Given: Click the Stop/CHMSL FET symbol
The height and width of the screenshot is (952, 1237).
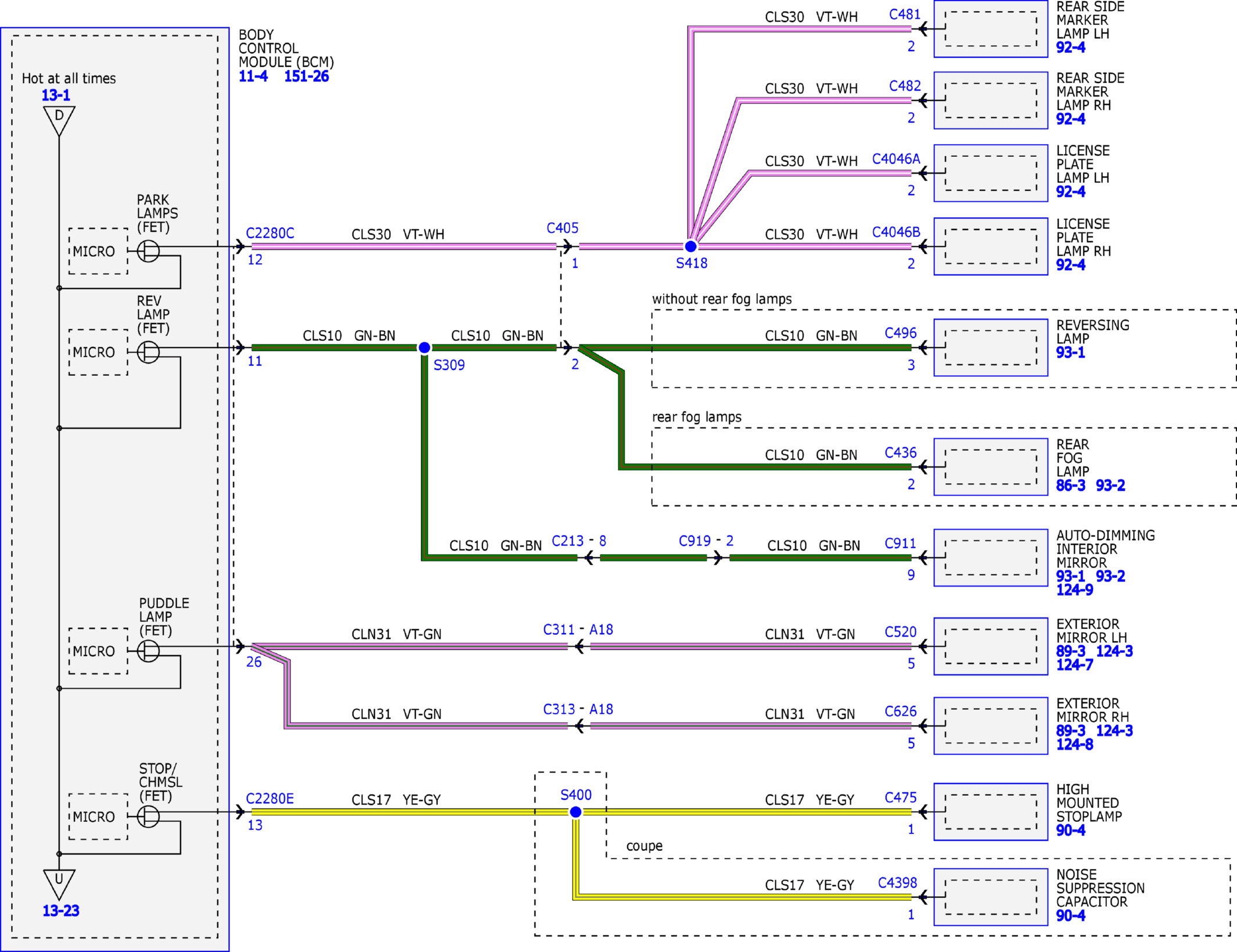Looking at the screenshot, I should [x=148, y=817].
